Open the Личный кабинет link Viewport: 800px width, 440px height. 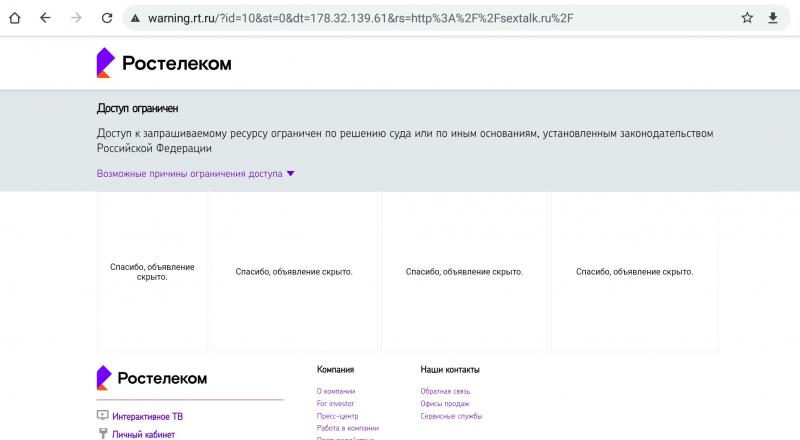pos(143,434)
